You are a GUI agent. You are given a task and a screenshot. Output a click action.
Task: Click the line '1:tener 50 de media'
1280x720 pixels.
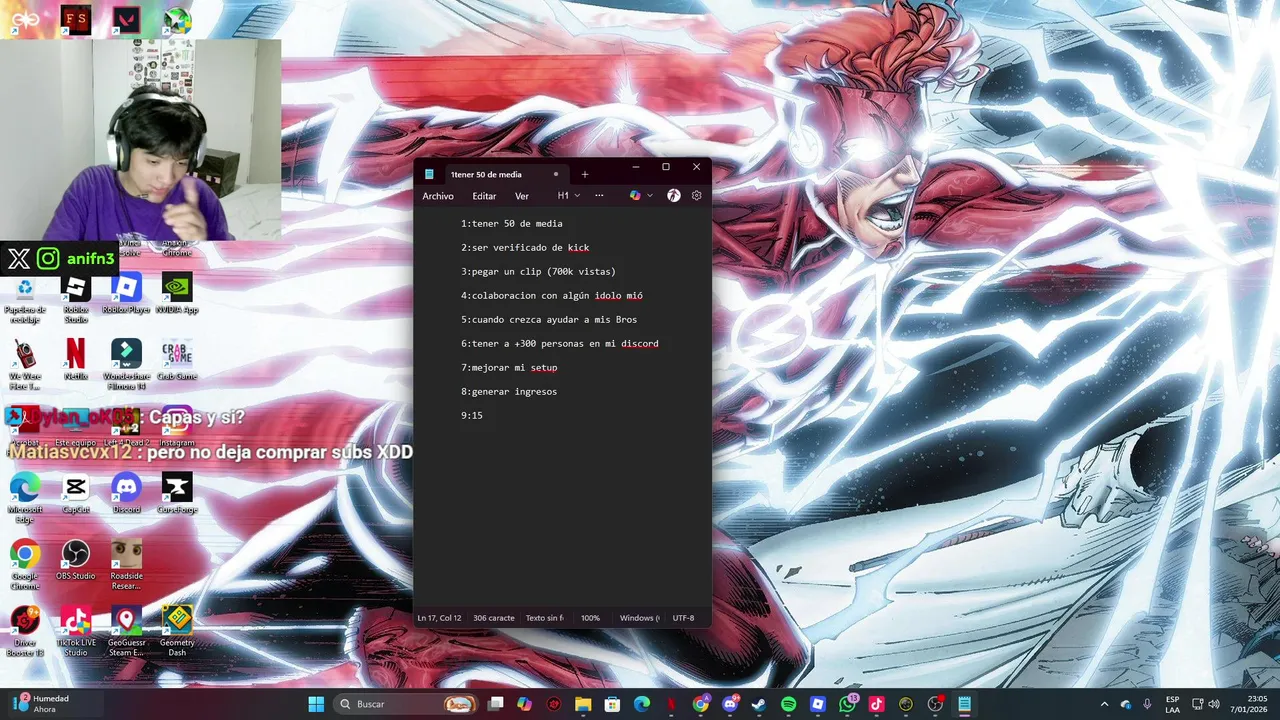pos(512,224)
